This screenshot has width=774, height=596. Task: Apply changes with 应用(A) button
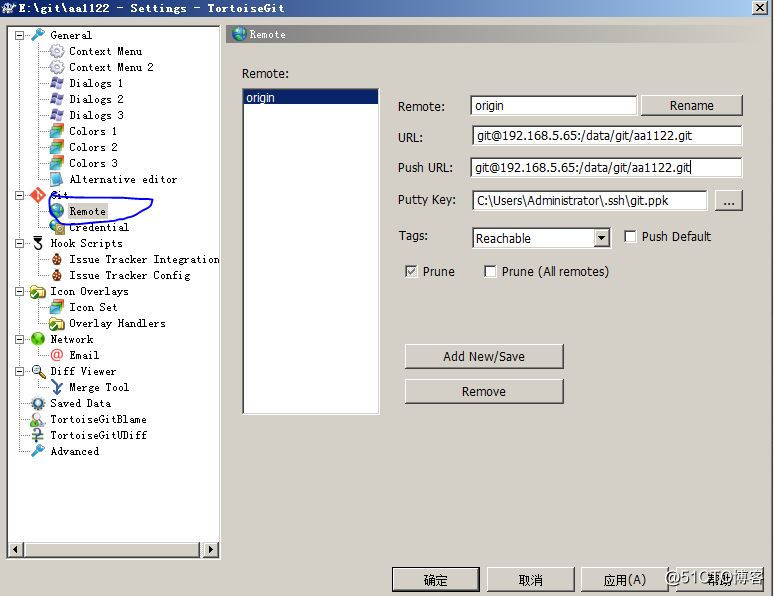tap(624, 580)
